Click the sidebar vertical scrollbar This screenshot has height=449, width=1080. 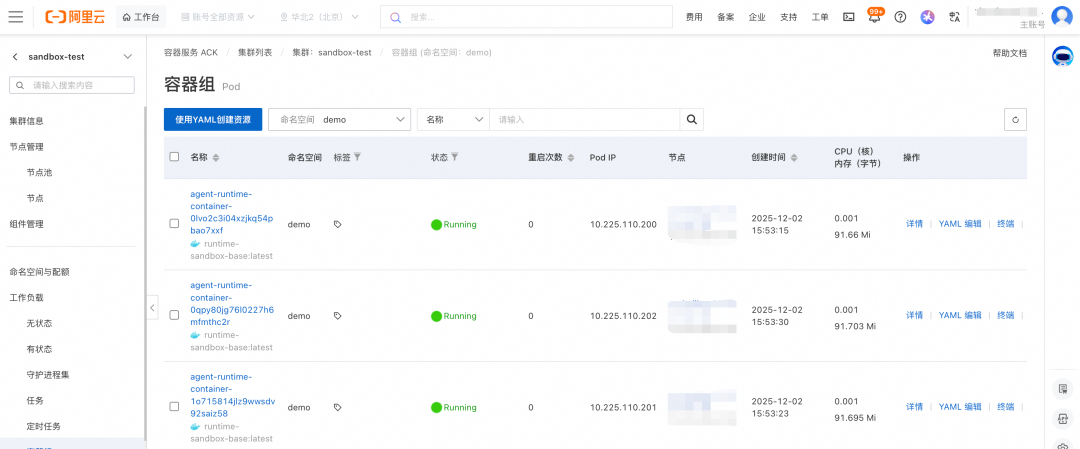pos(145,272)
